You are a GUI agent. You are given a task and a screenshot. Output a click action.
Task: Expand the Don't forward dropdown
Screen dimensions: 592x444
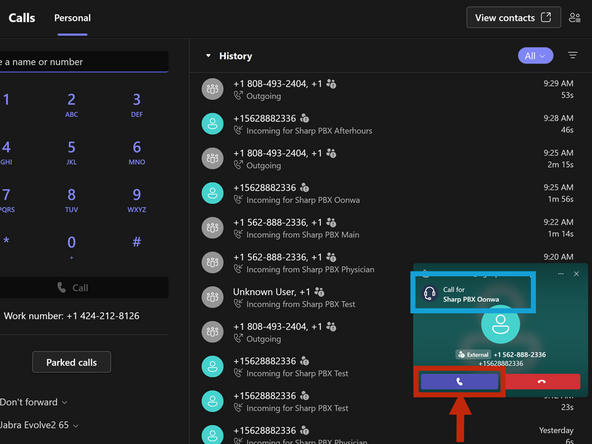pyautogui.click(x=33, y=402)
